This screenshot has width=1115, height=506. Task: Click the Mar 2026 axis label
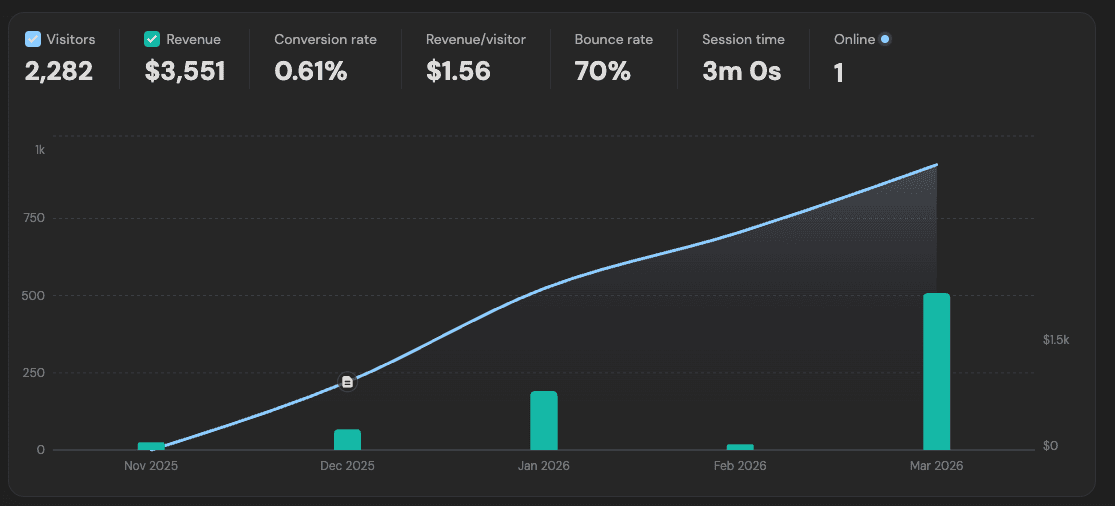tap(937, 466)
